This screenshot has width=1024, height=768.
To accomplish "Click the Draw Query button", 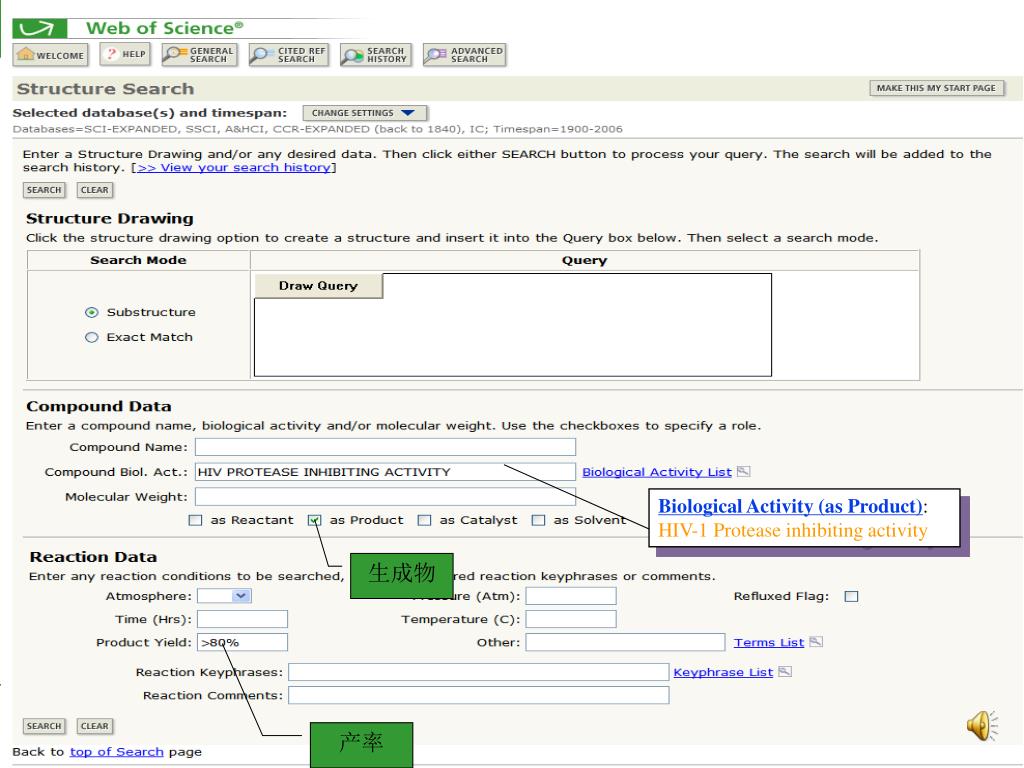I will [318, 286].
